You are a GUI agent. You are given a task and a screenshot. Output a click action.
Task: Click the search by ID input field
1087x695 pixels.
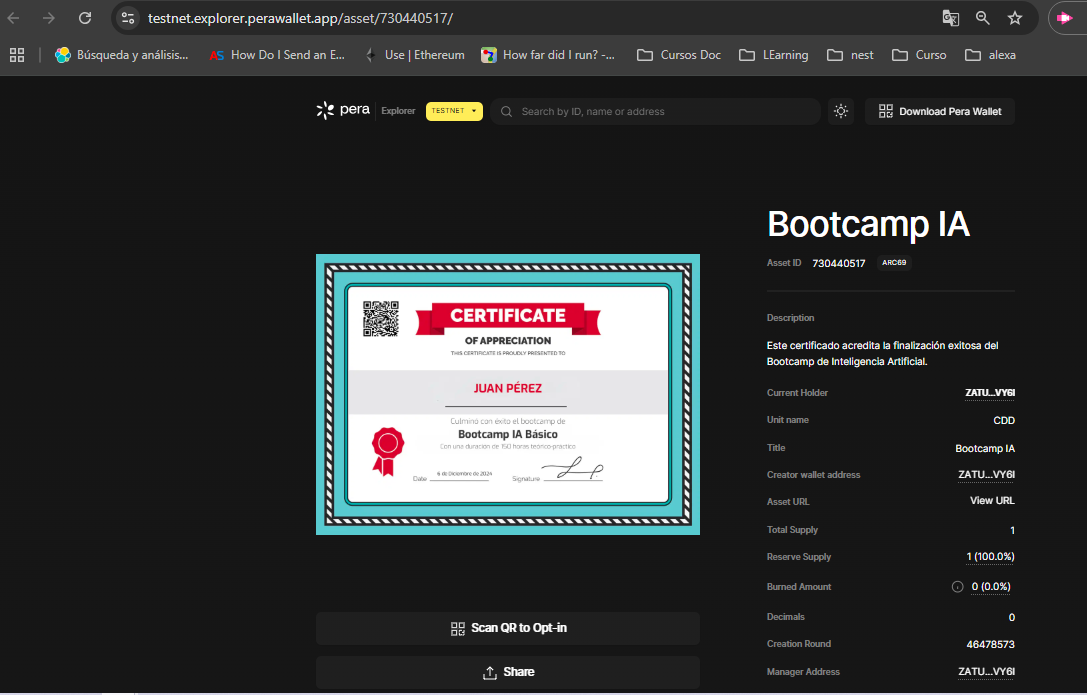660,111
